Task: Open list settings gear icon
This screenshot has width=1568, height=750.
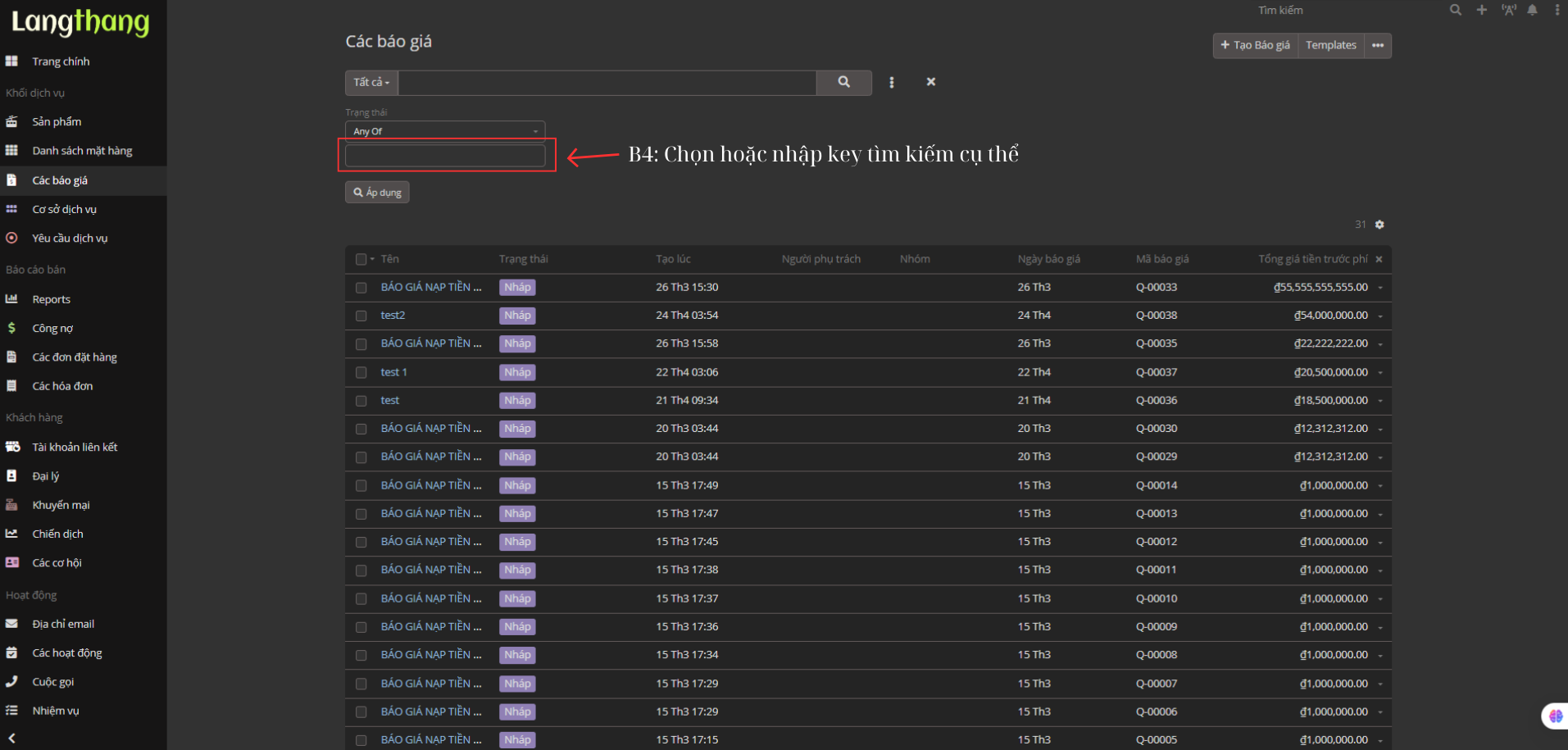Action: (1379, 225)
